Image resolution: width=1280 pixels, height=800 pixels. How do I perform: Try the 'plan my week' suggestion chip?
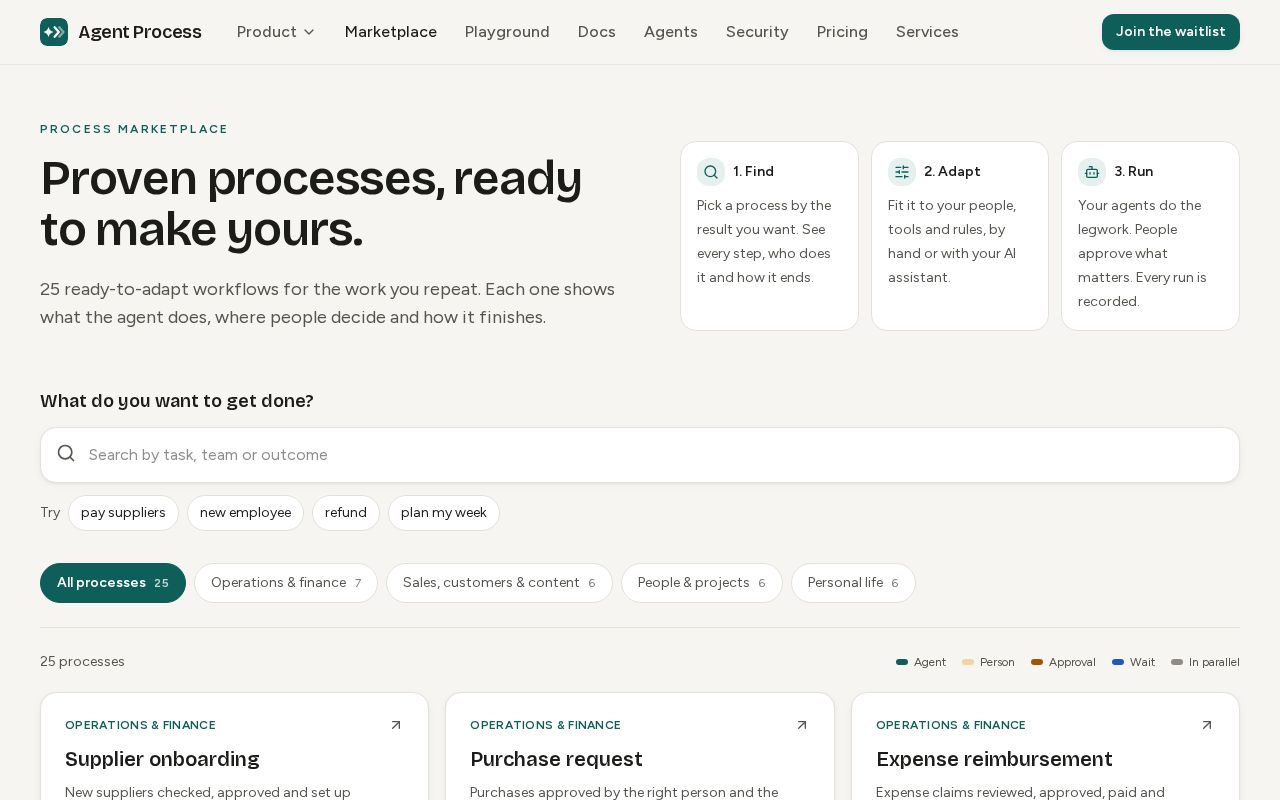coord(444,513)
